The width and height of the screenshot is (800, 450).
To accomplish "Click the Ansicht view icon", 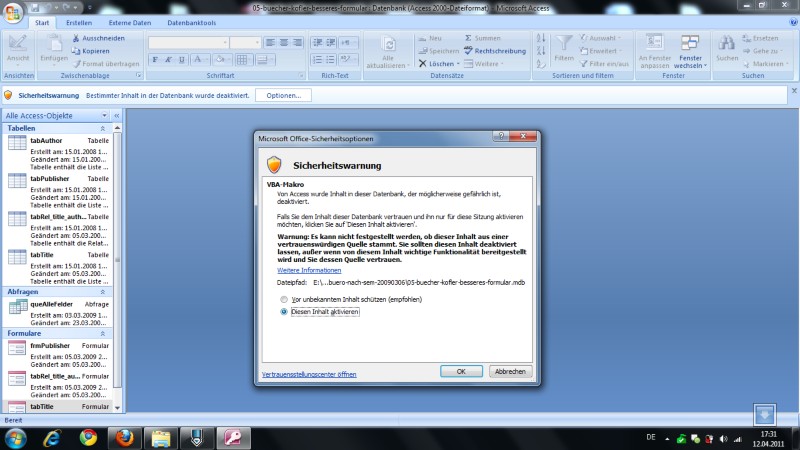I will [x=18, y=43].
